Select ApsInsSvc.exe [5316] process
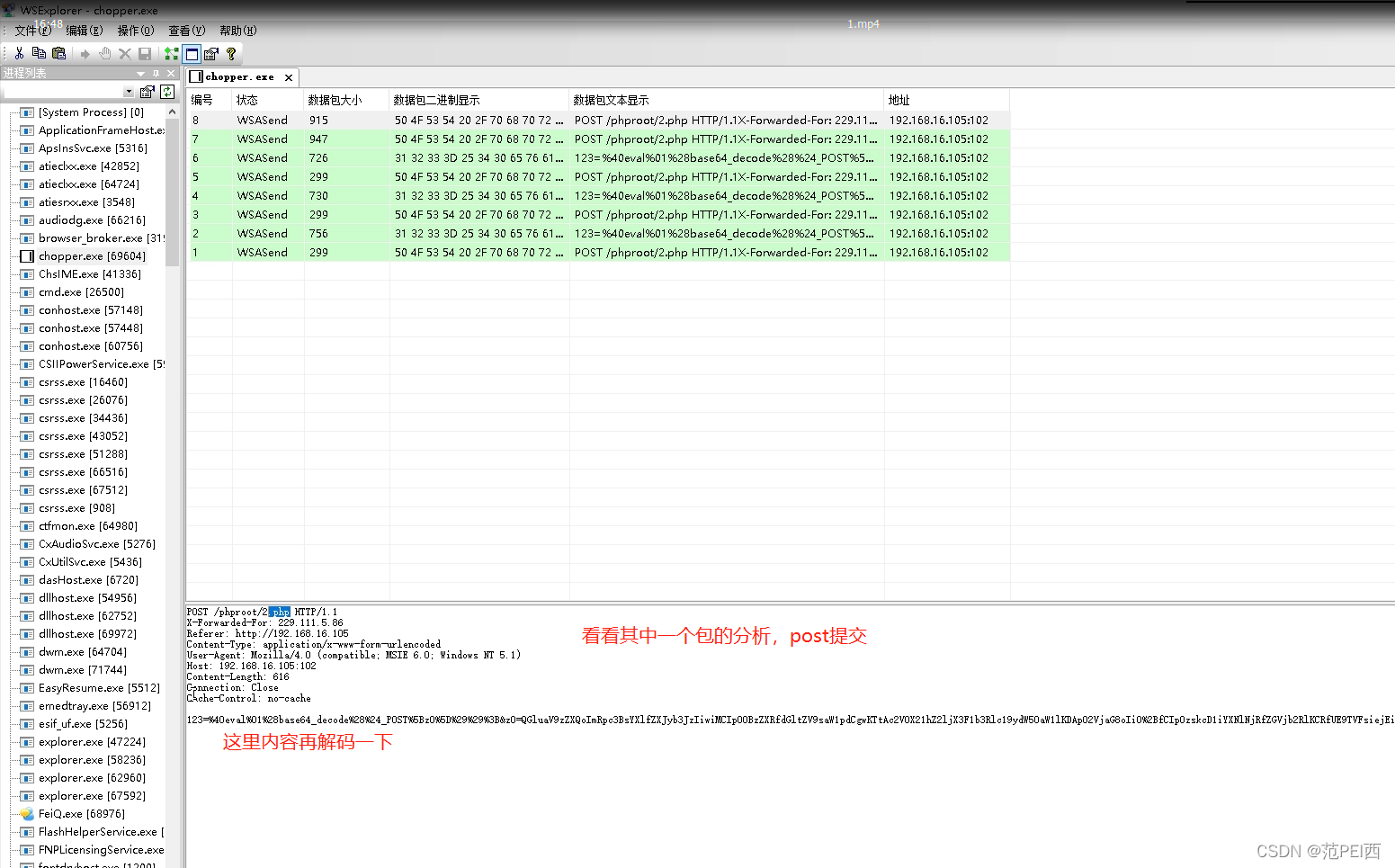Image resolution: width=1395 pixels, height=868 pixels. (93, 148)
